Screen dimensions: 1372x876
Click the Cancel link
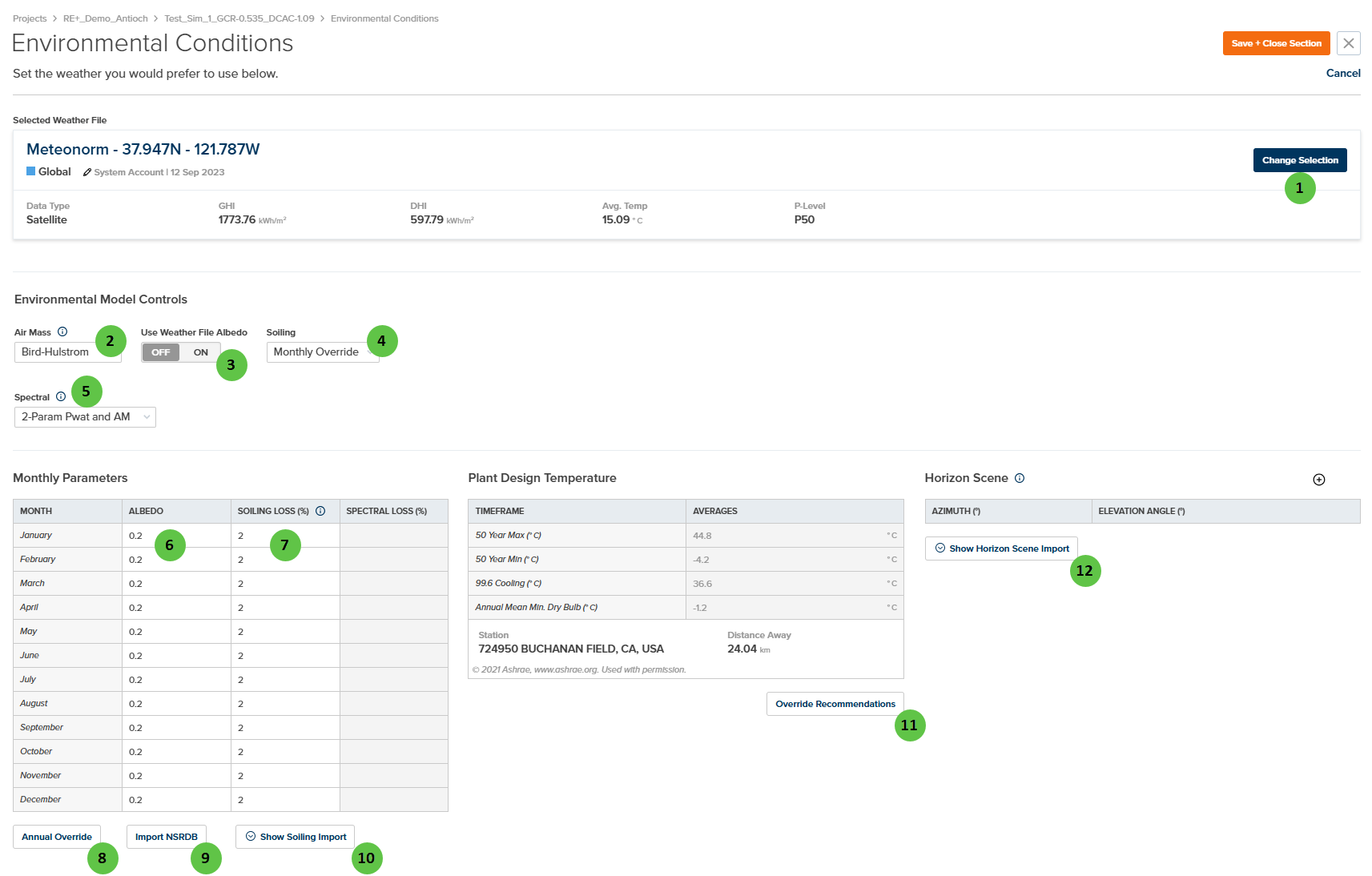coord(1343,73)
